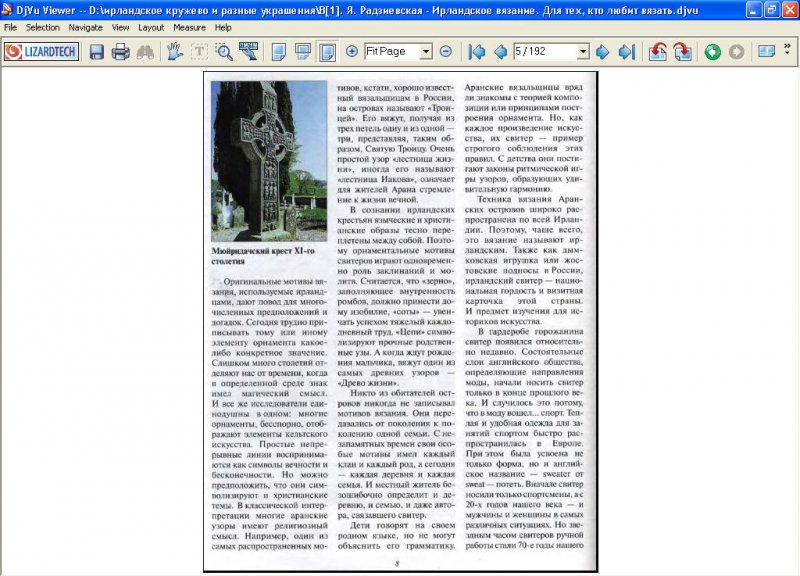Open the Selection menu
The width and height of the screenshot is (800, 576).
(x=43, y=28)
